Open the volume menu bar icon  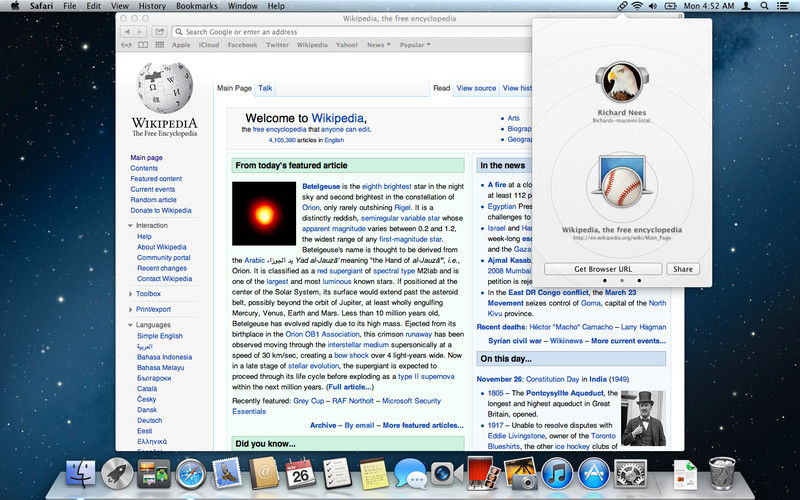click(653, 6)
